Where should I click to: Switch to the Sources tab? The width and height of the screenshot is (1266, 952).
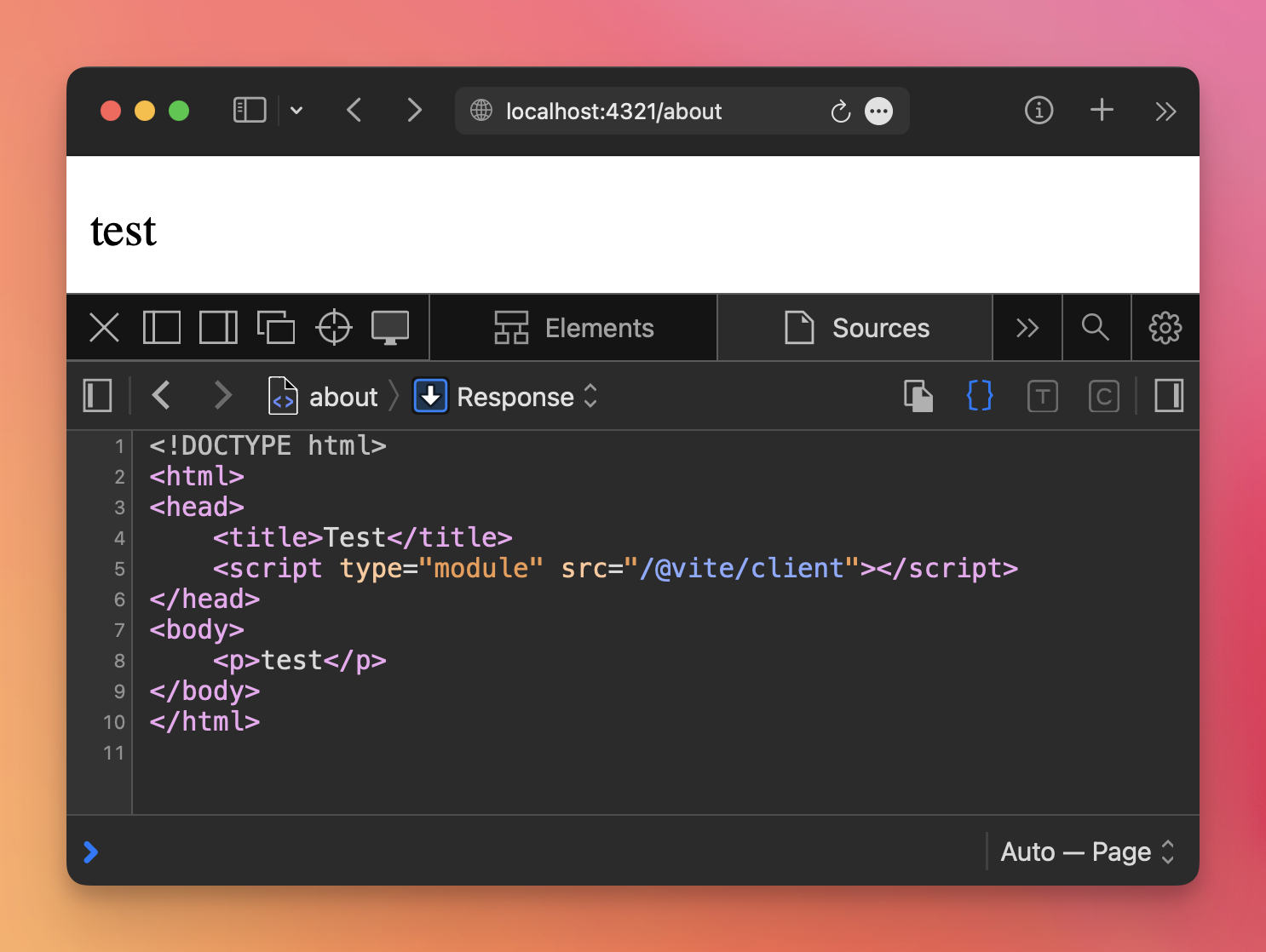point(855,328)
